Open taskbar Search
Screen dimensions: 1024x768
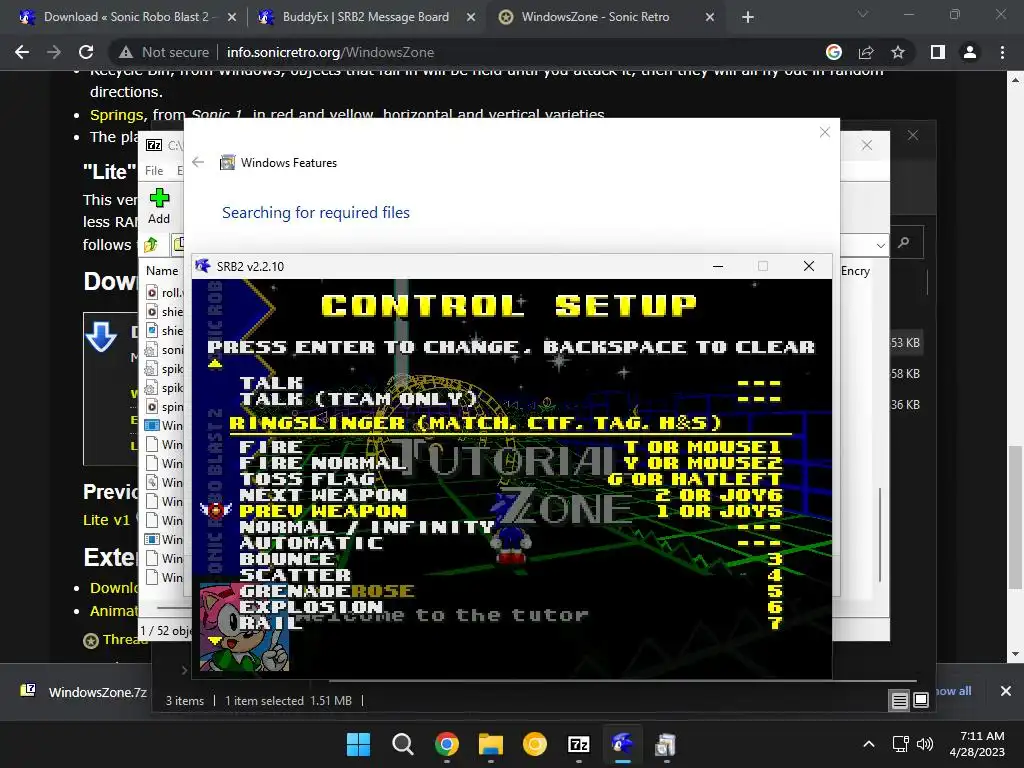tap(402, 744)
